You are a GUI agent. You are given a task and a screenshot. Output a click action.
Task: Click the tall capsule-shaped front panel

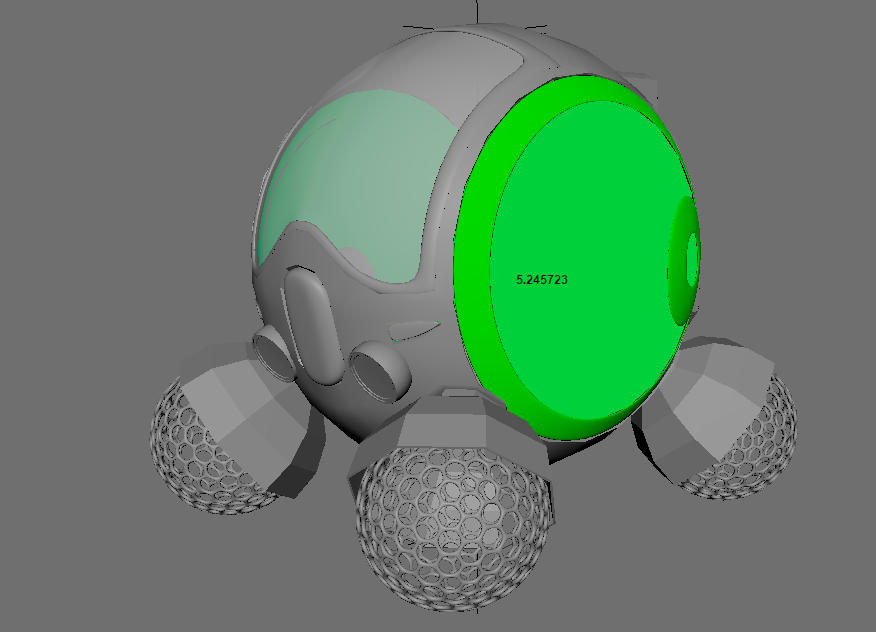pos(313,325)
